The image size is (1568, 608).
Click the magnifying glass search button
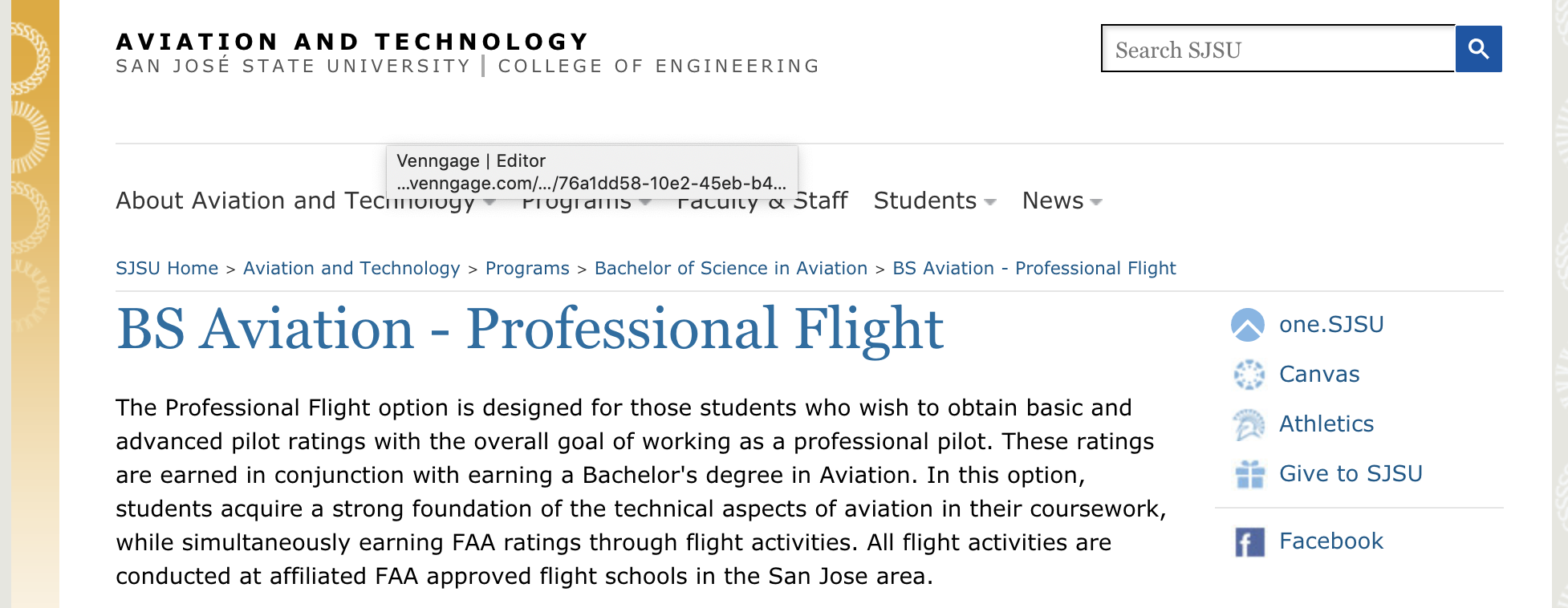coord(1478,49)
